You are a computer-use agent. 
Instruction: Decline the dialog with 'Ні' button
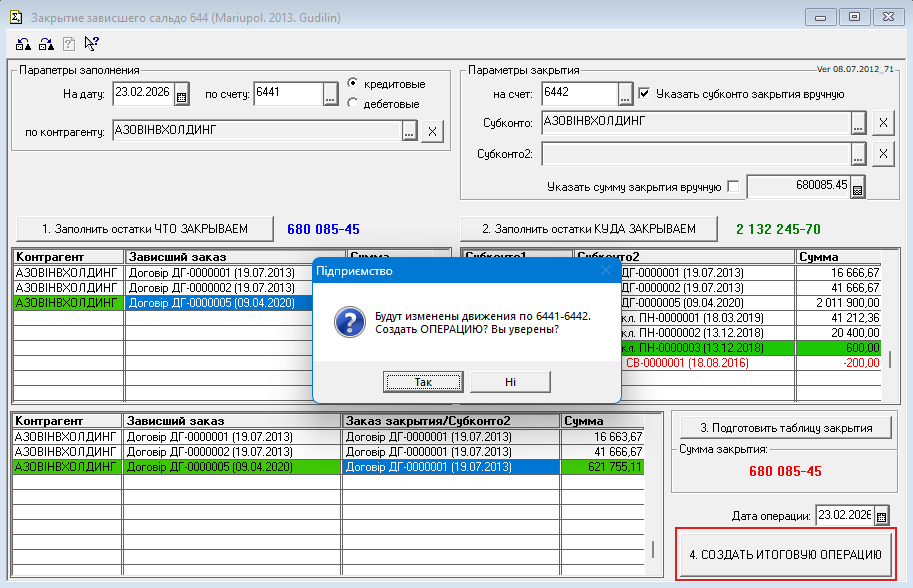point(510,382)
